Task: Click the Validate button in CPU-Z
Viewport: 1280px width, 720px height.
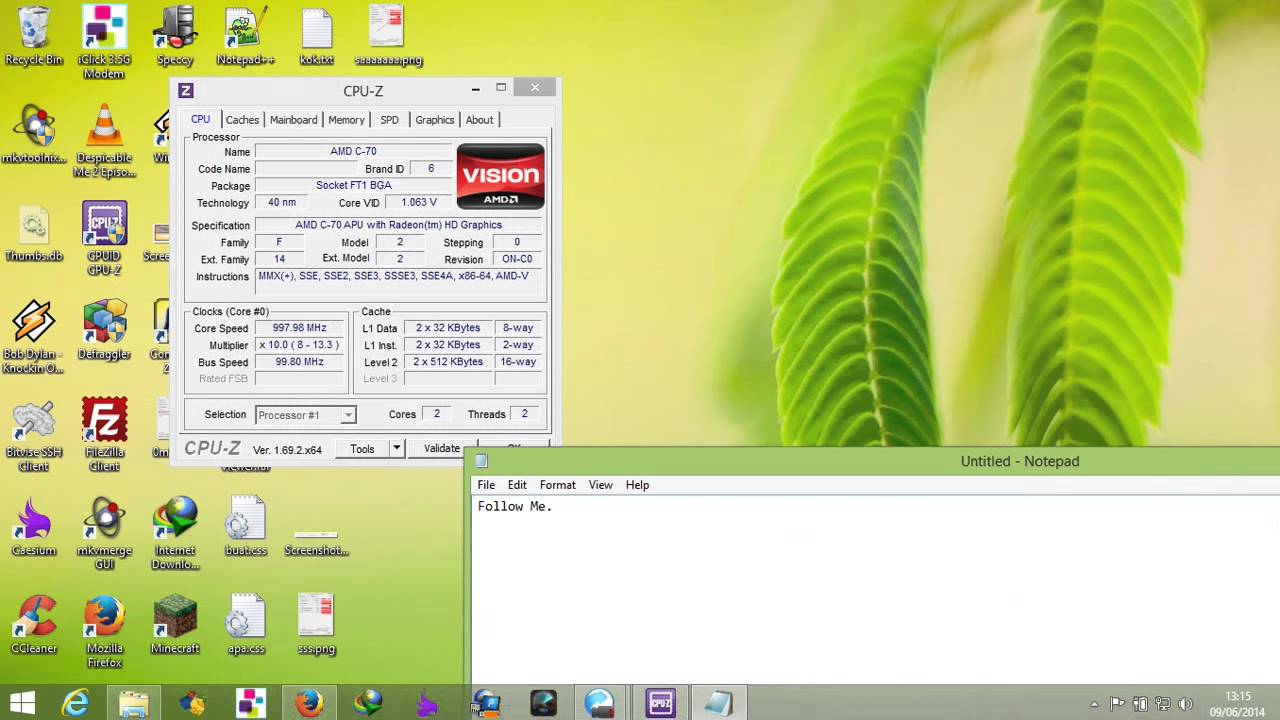Action: pos(441,449)
